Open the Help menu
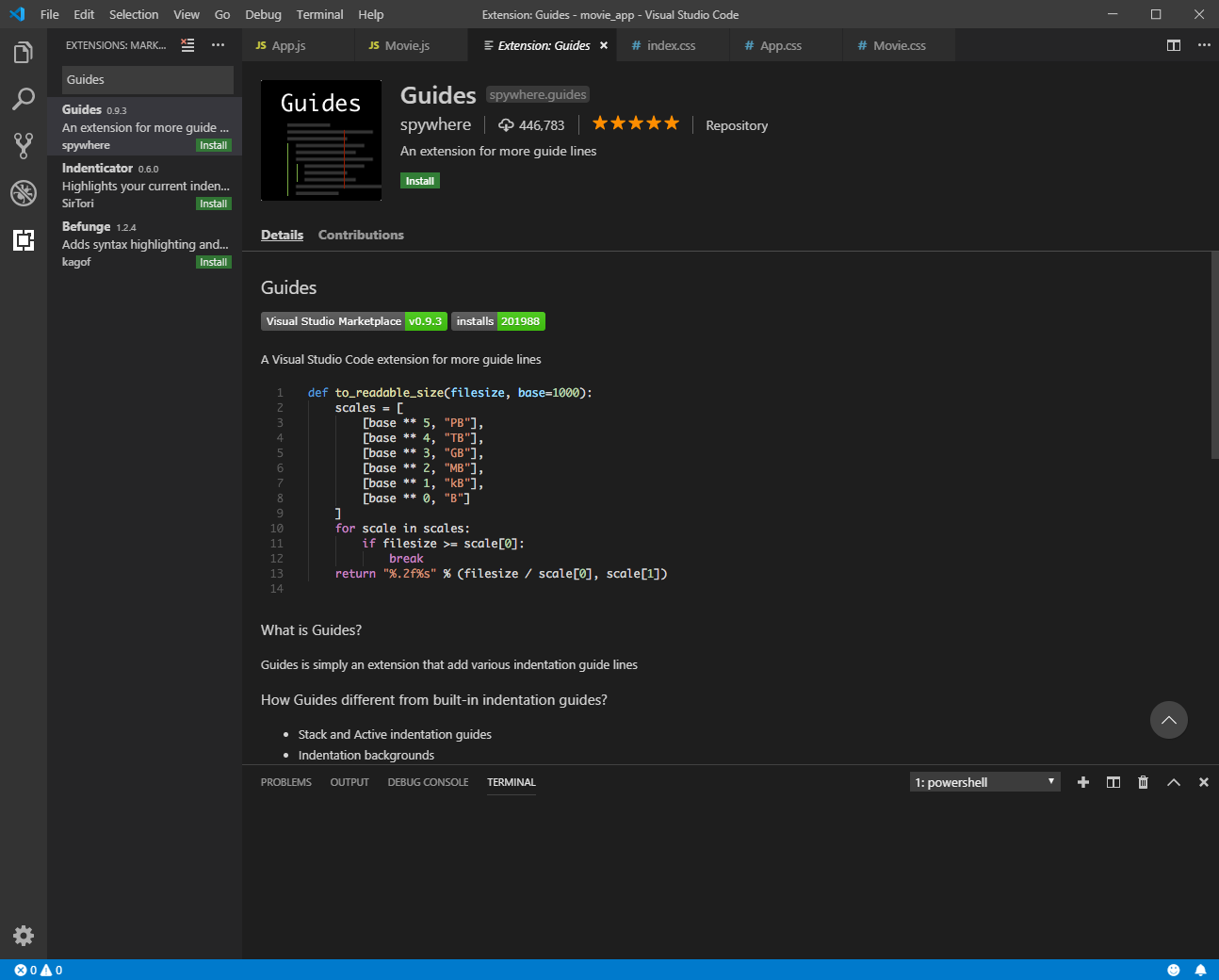Image resolution: width=1219 pixels, height=980 pixels. 370,14
